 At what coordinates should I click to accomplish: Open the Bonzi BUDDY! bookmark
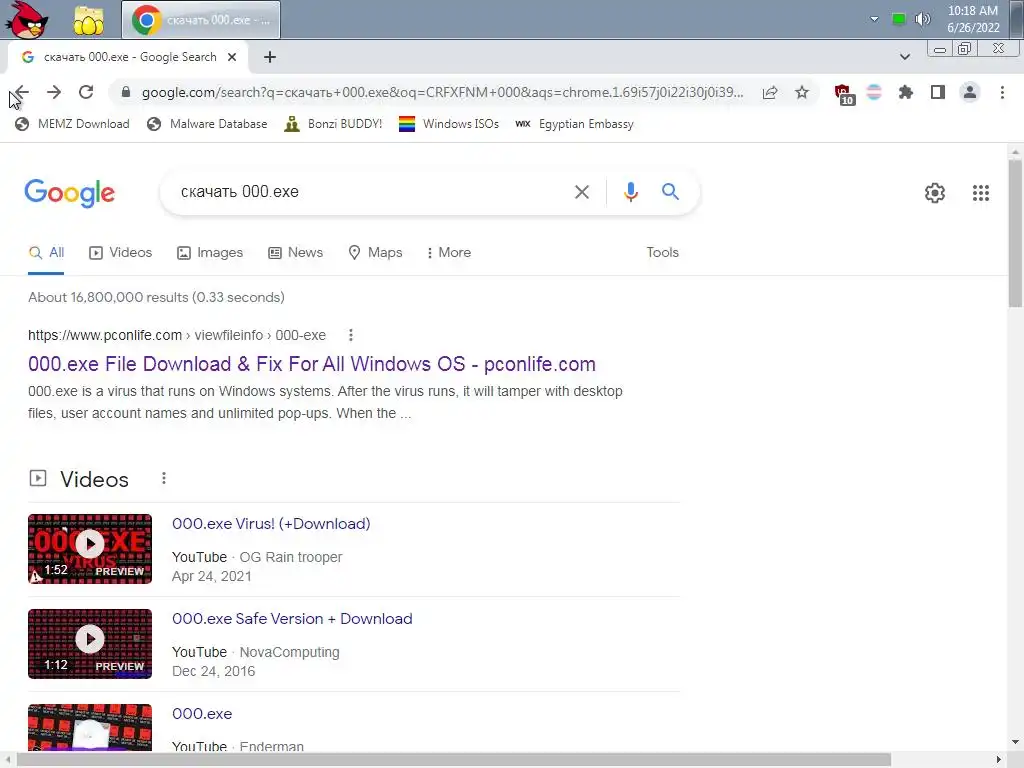tap(333, 124)
